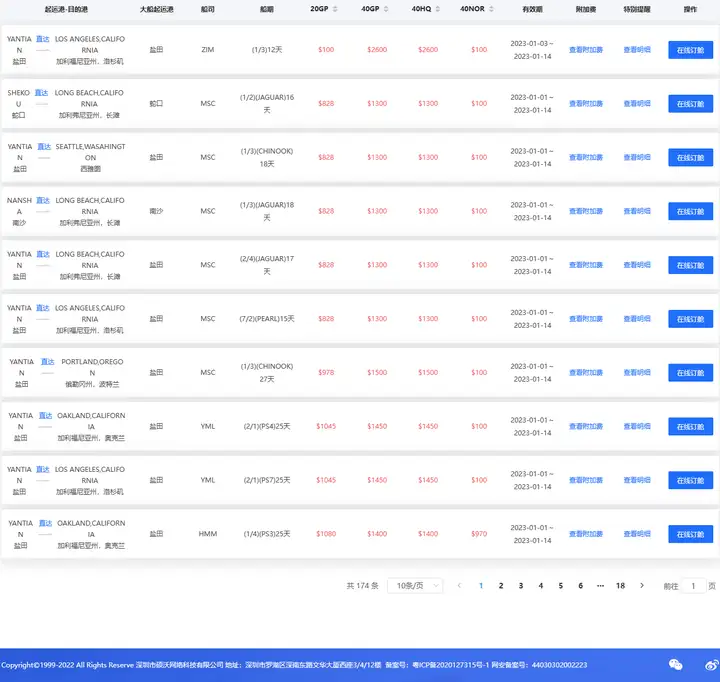Select page 2 in pagination
Image resolution: width=720 pixels, height=682 pixels.
click(x=501, y=586)
